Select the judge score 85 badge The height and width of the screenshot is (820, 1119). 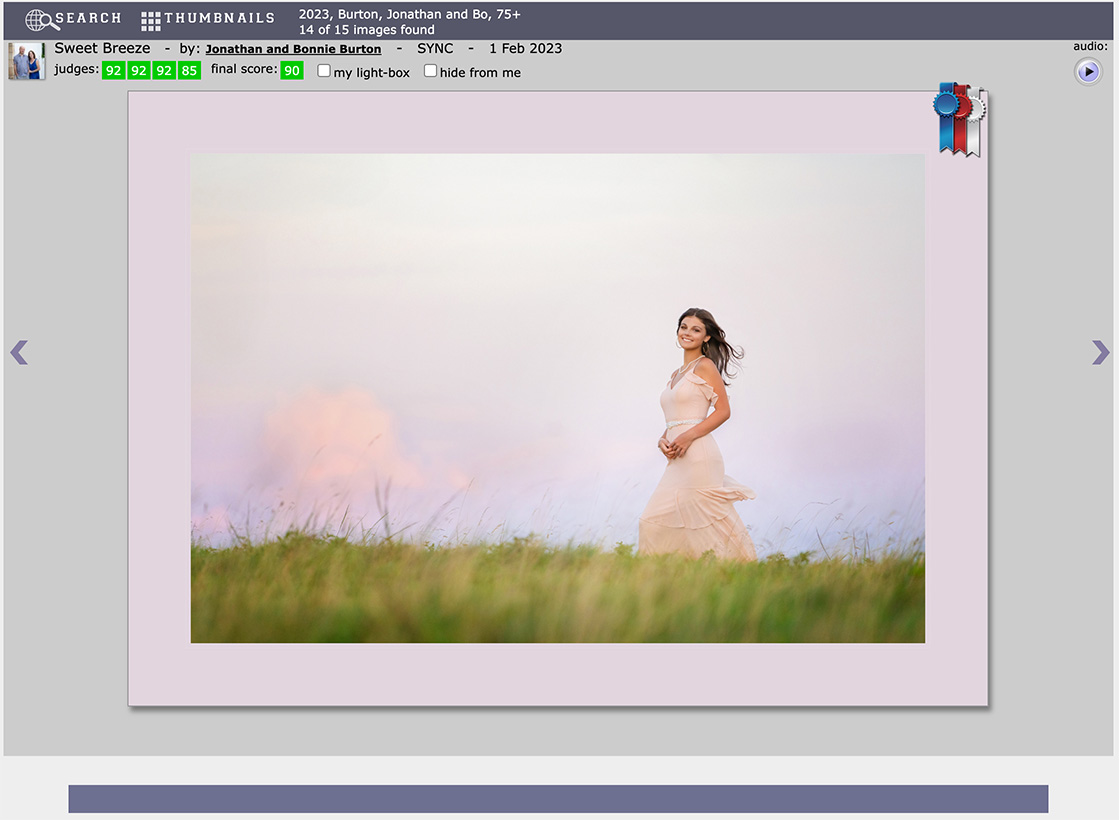189,71
